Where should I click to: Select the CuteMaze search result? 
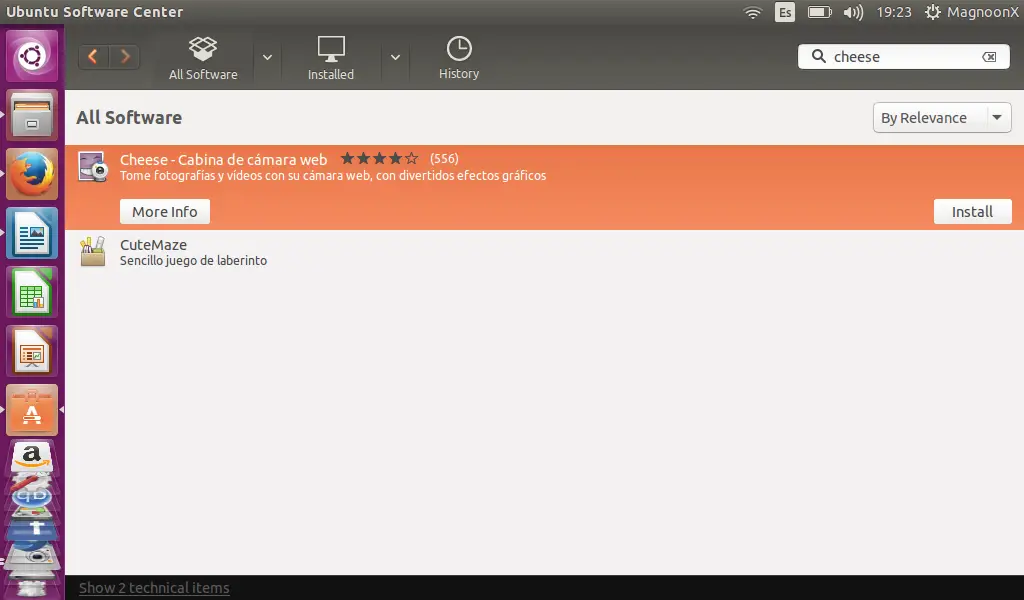(x=153, y=252)
